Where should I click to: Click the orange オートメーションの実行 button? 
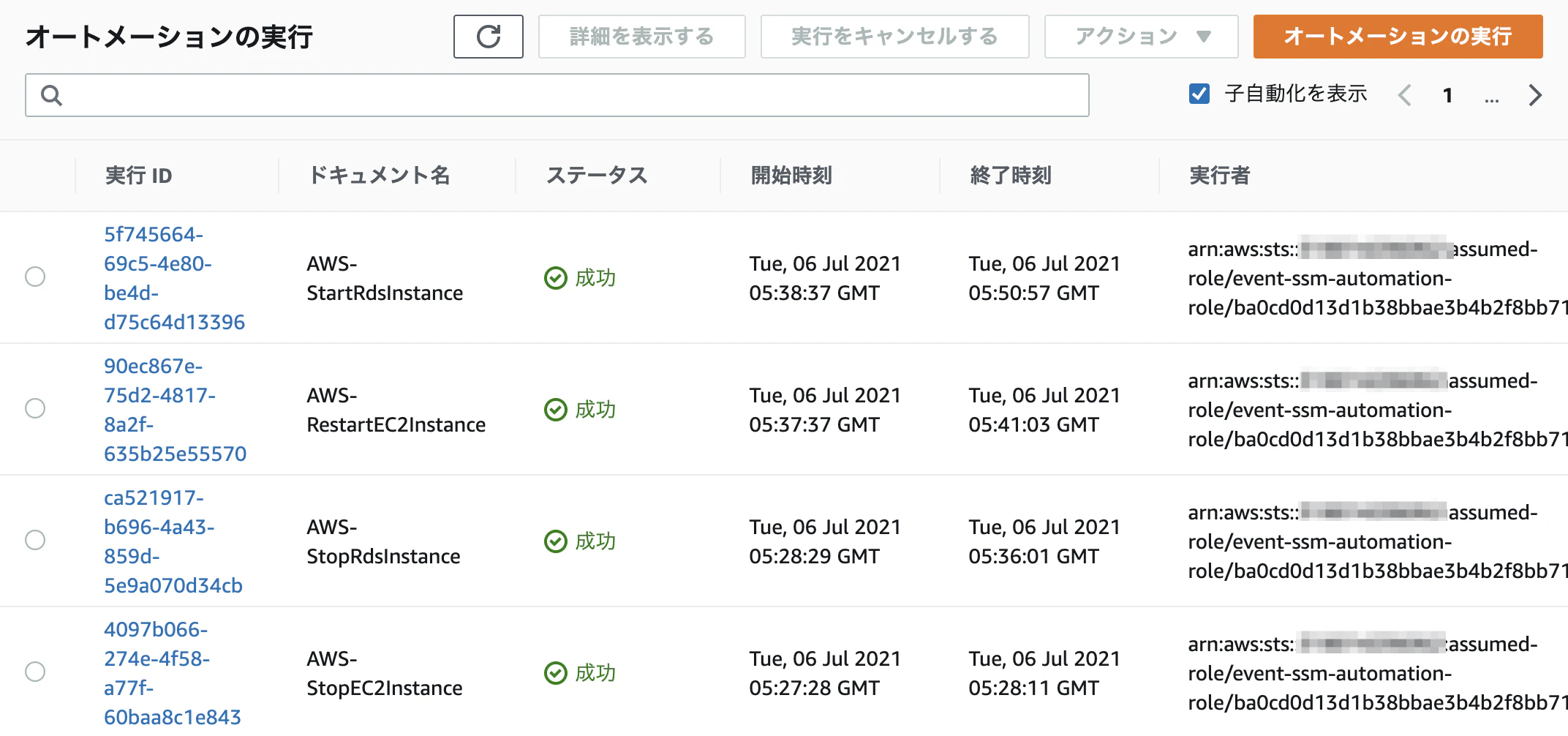pos(1398,37)
